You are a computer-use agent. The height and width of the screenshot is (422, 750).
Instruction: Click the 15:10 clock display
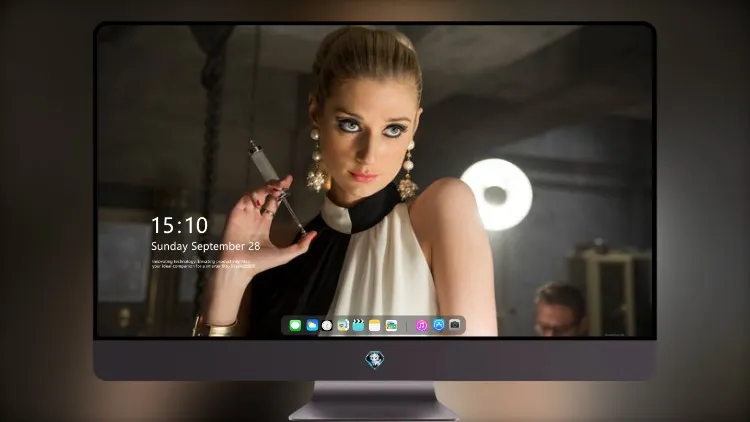(180, 225)
